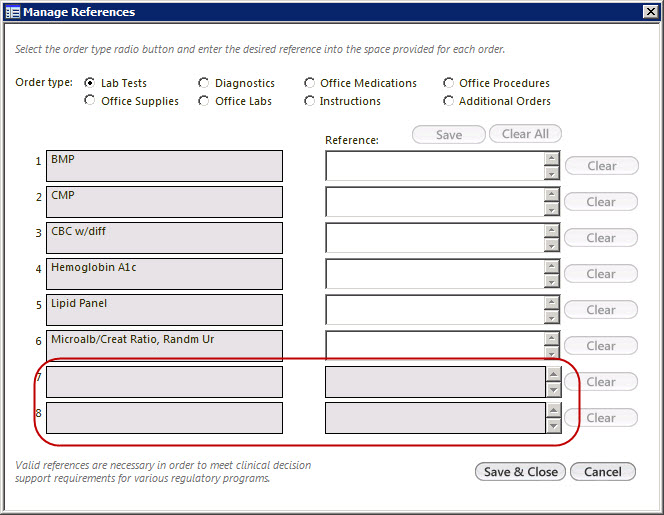This screenshot has height=515, width=664.
Task: Click up arrow in Lipid Panel reference box
Action: click(x=551, y=303)
